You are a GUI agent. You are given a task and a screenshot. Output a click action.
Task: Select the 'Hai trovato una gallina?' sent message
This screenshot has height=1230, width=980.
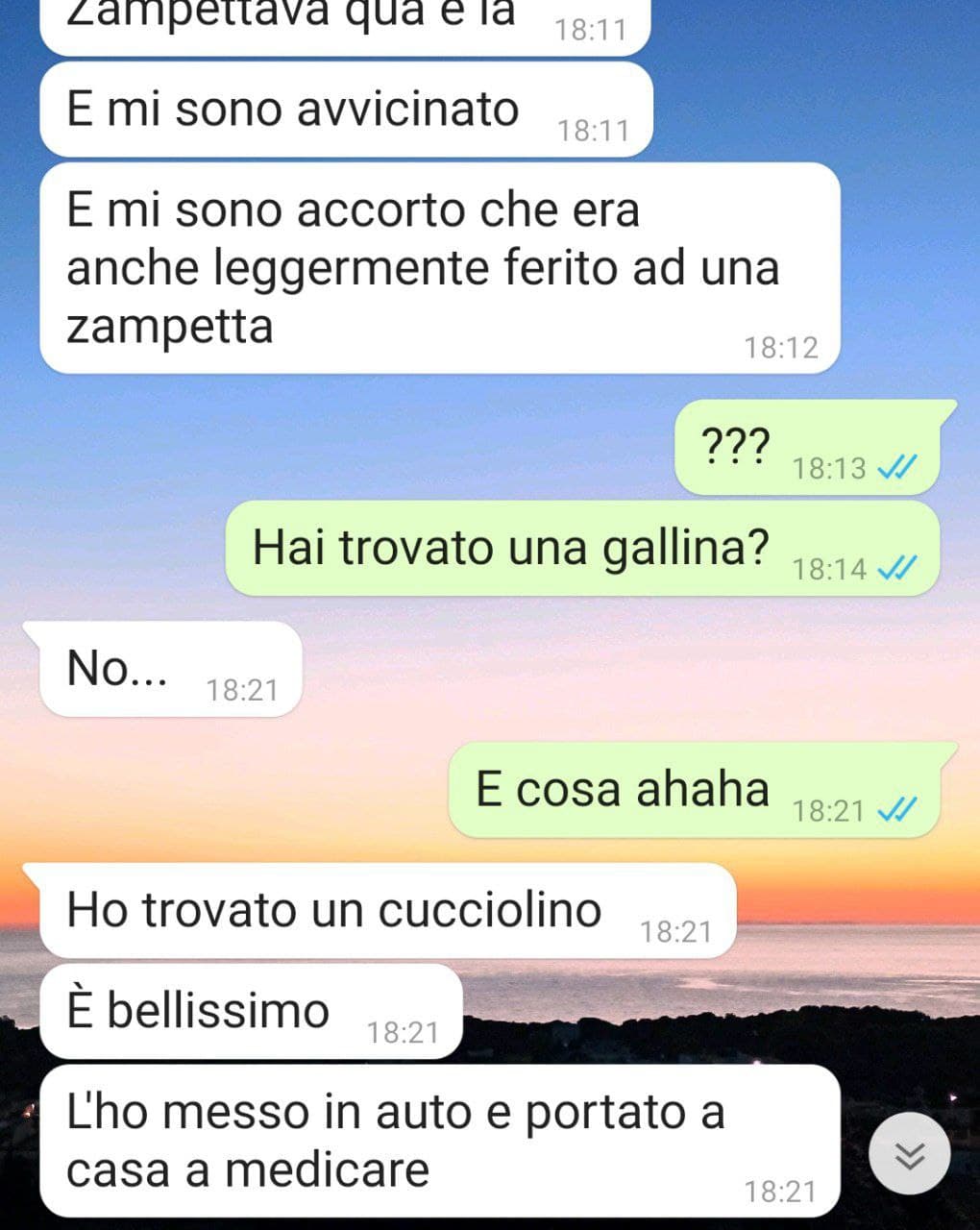pyautogui.click(x=581, y=548)
